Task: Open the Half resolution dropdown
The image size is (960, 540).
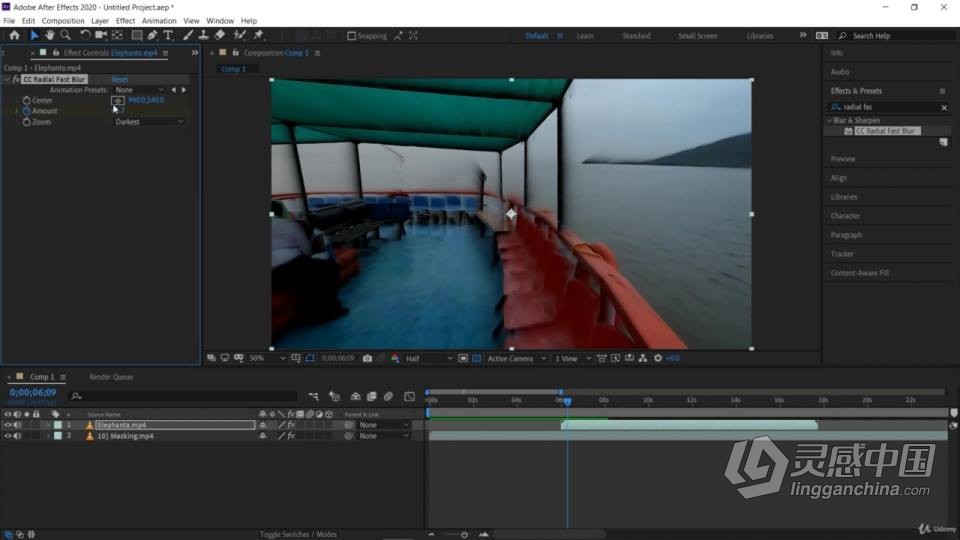Action: pos(429,358)
